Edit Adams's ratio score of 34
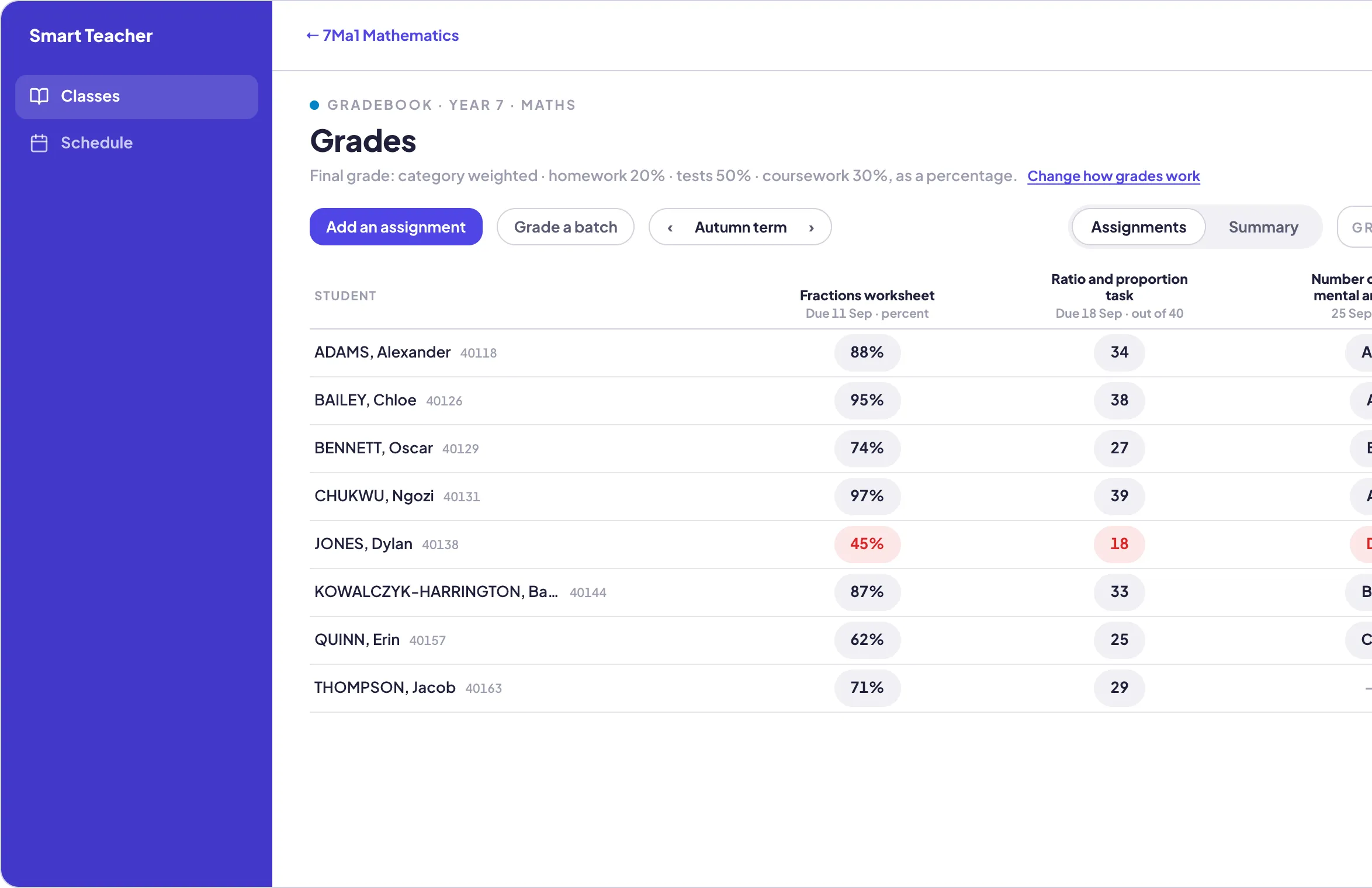This screenshot has width=1372, height=888. tap(1120, 352)
